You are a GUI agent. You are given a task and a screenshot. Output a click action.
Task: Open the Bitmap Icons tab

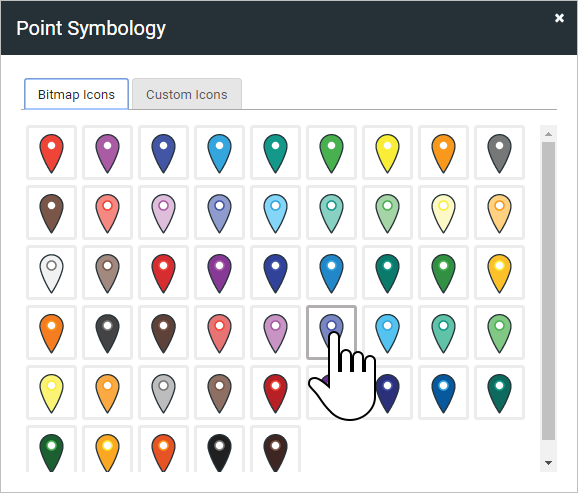click(x=76, y=94)
